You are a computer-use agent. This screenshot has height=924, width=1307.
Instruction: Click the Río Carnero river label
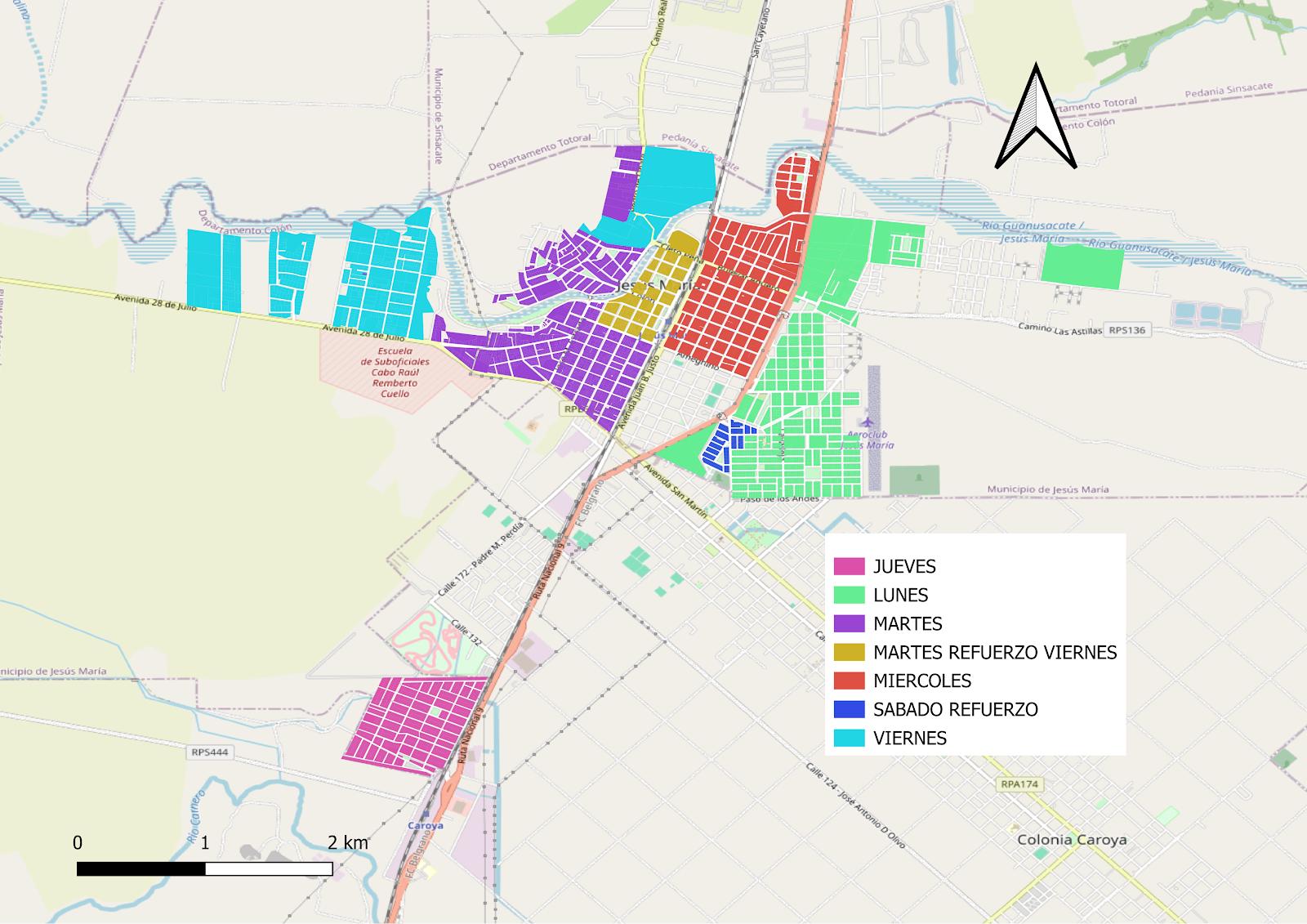pyautogui.click(x=196, y=816)
